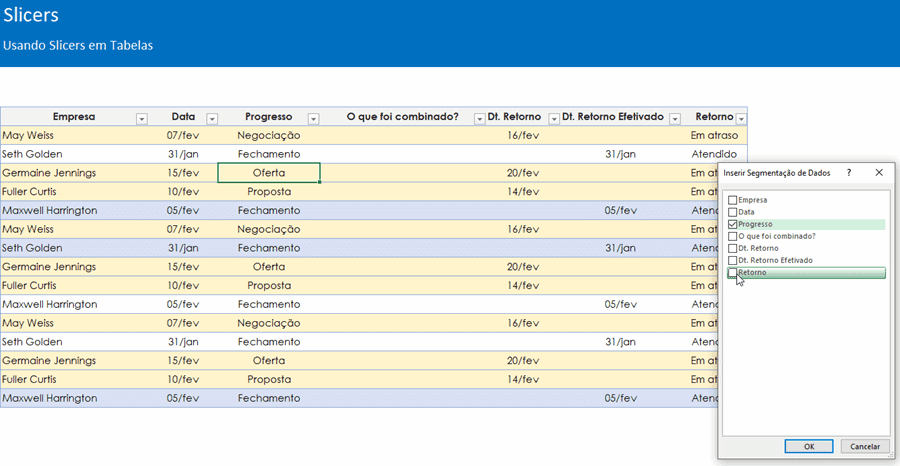Viewport: 900px width, 466px height.
Task: Click the Cancelar button
Action: (865, 446)
